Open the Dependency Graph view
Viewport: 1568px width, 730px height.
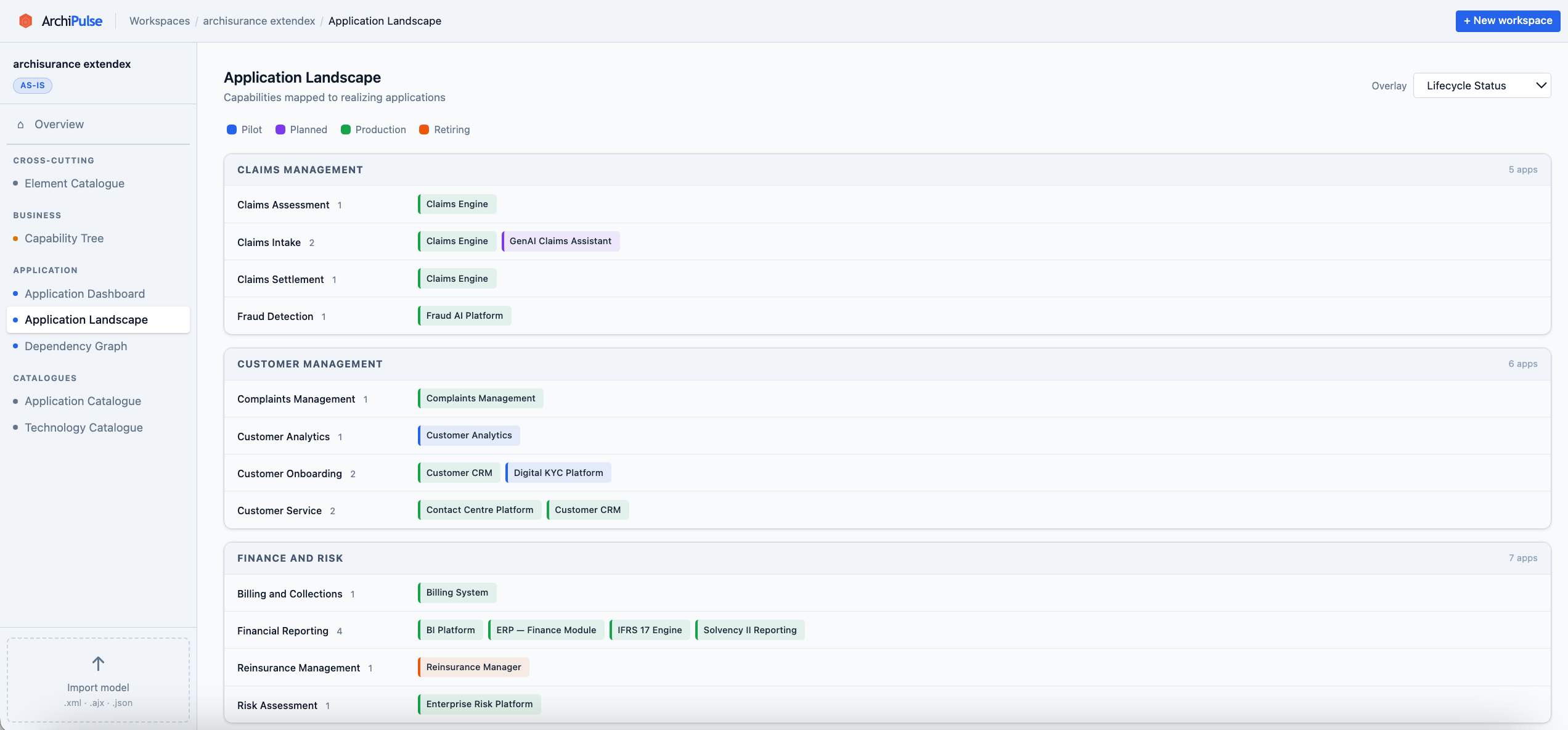[76, 346]
